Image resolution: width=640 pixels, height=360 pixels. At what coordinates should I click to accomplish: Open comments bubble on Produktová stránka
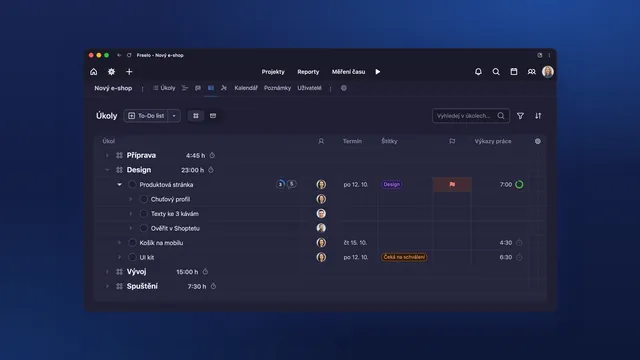click(x=291, y=184)
